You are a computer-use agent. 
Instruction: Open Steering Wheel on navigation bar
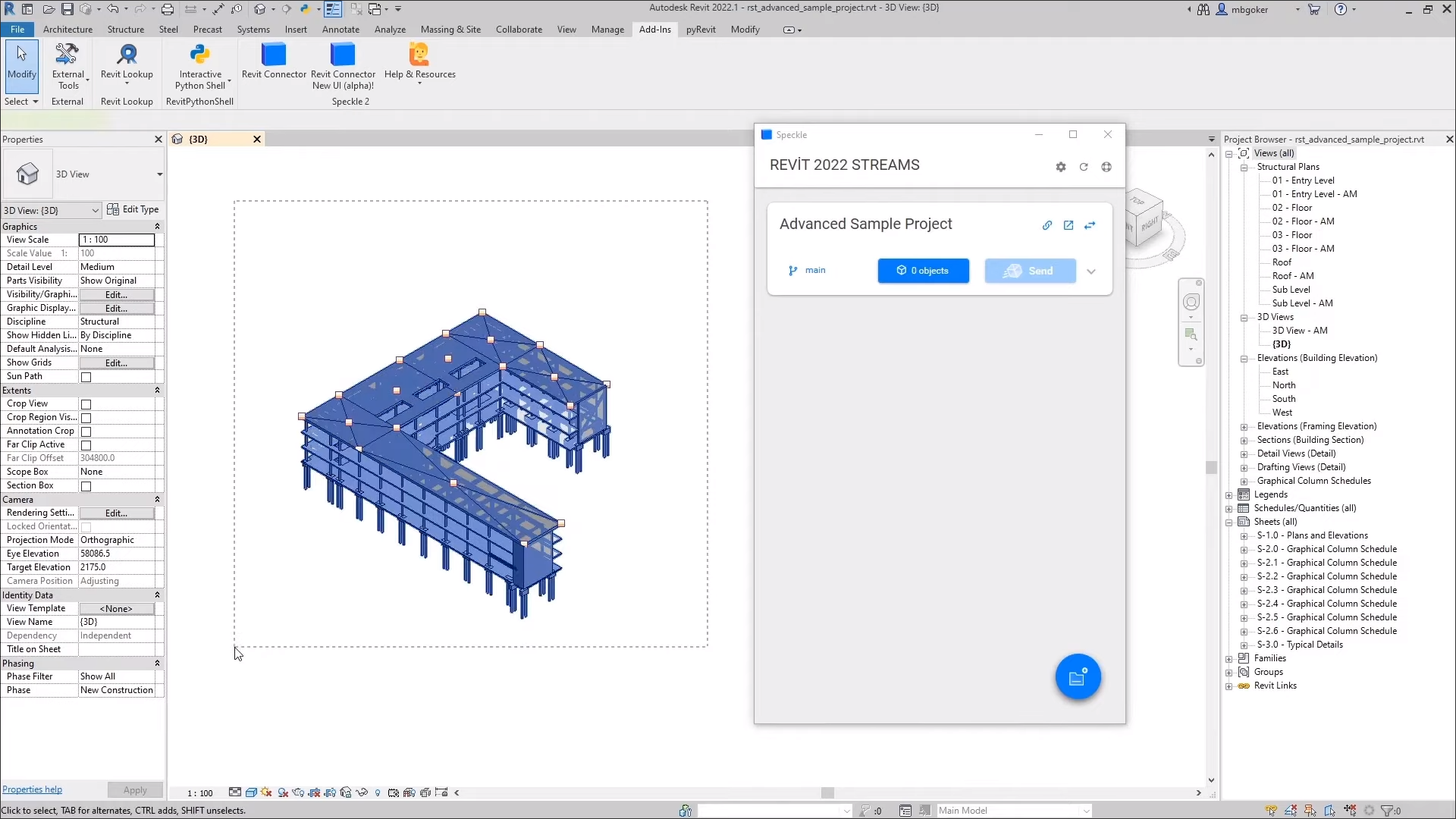click(x=1191, y=303)
